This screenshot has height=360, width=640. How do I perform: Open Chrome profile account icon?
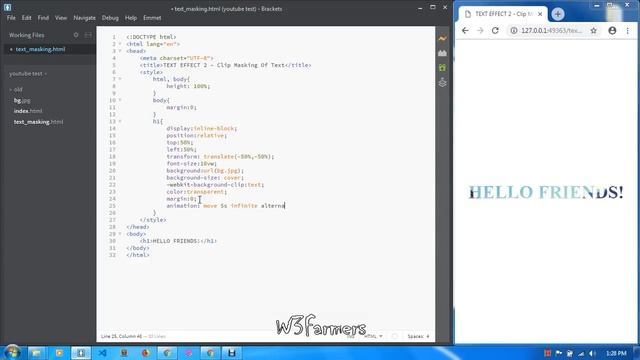tap(612, 31)
